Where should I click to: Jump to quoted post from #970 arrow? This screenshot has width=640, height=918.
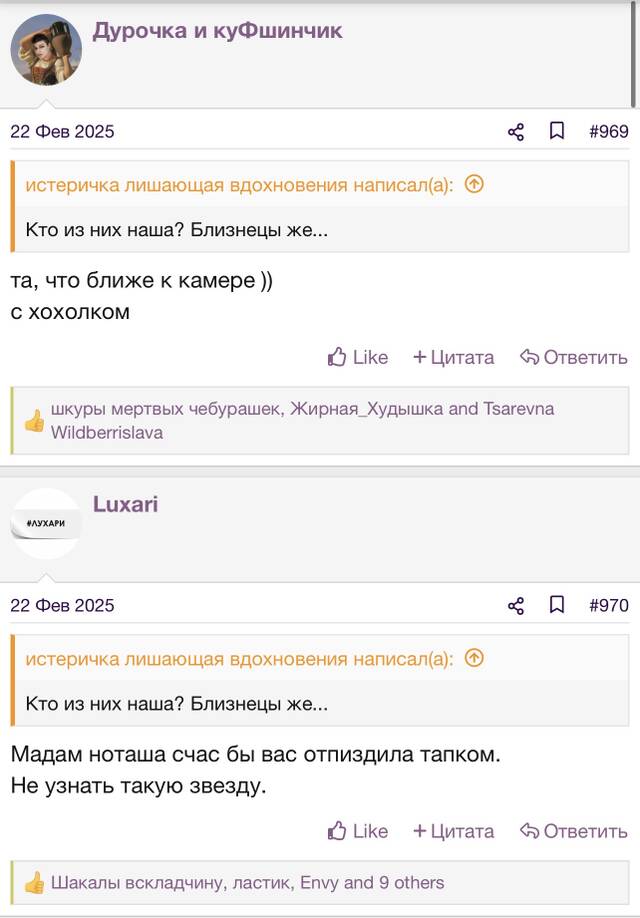(x=474, y=659)
